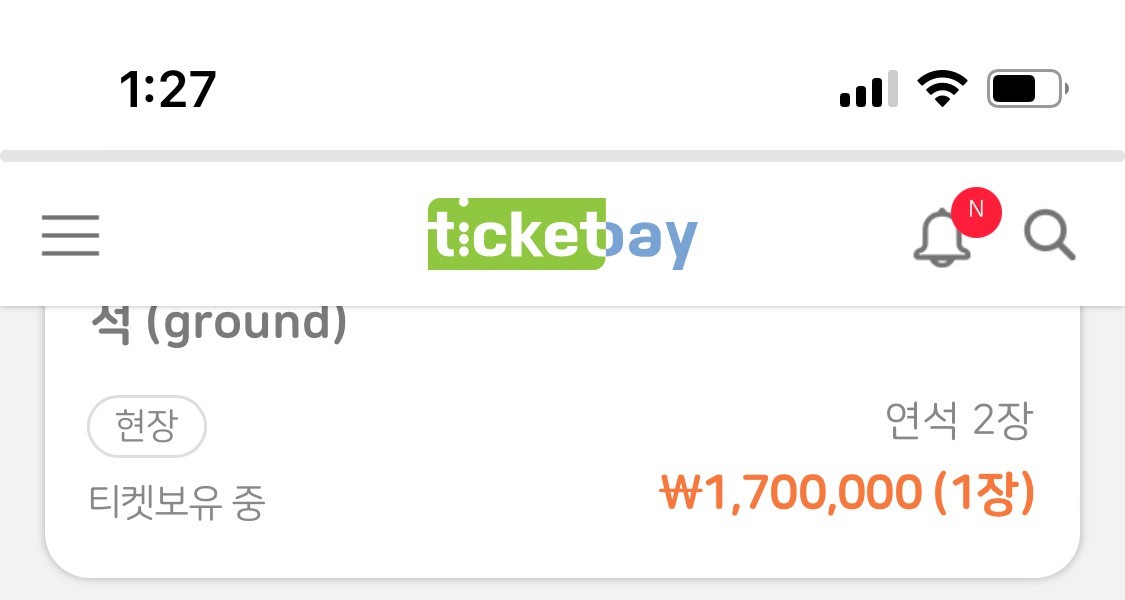Tap the green 'ticket' part of logo
Screen dimensions: 1125x600
[516, 235]
